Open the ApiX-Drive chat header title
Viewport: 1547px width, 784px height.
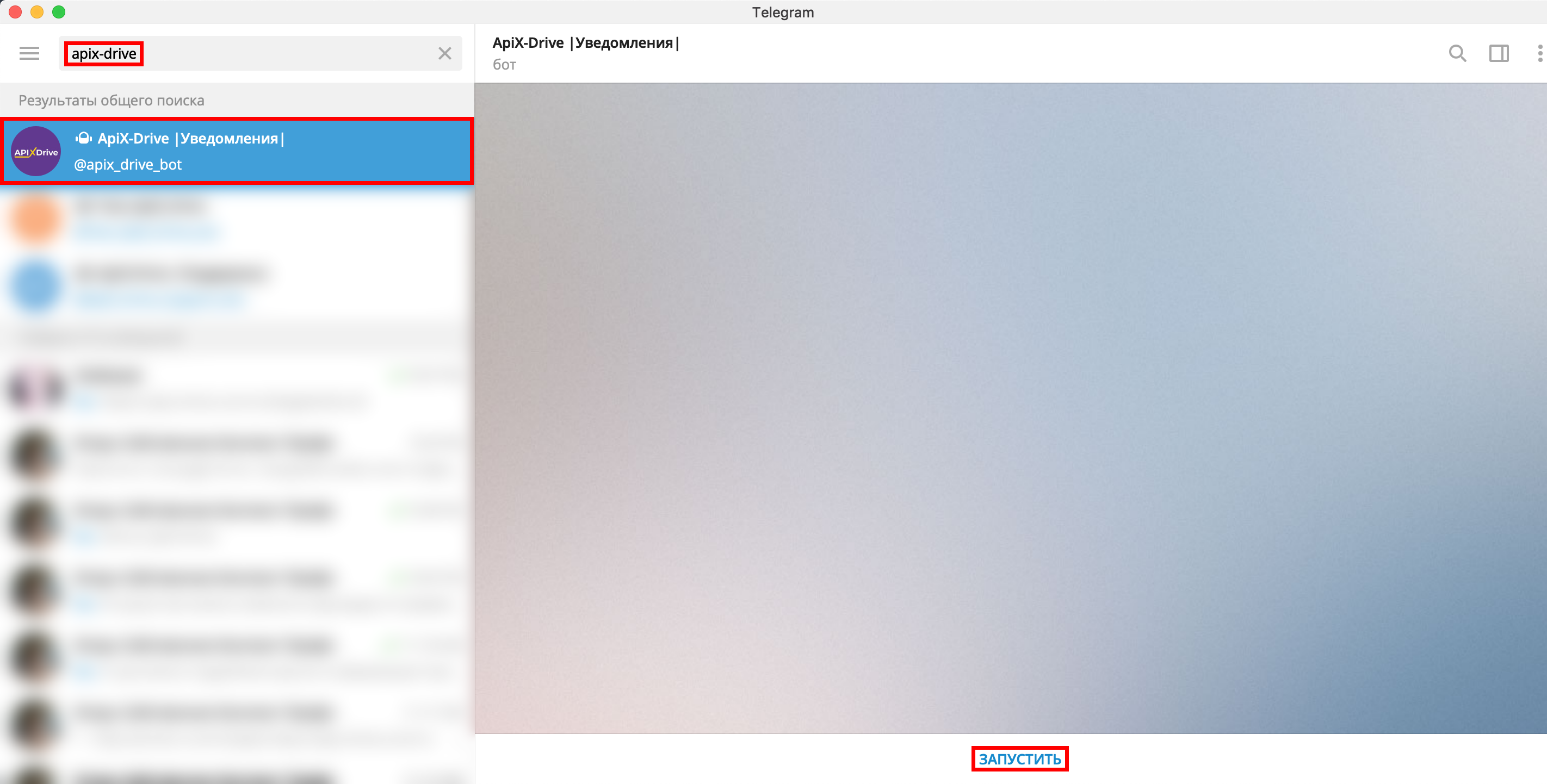(585, 42)
